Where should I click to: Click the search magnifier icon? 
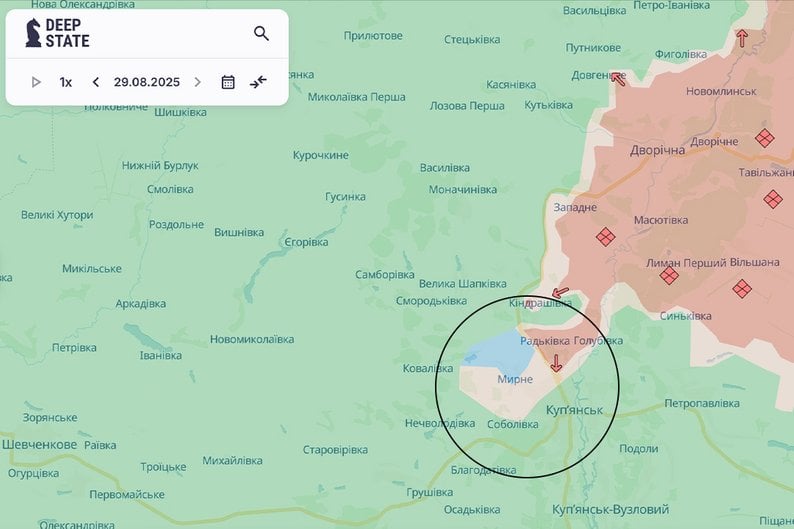pyautogui.click(x=261, y=33)
